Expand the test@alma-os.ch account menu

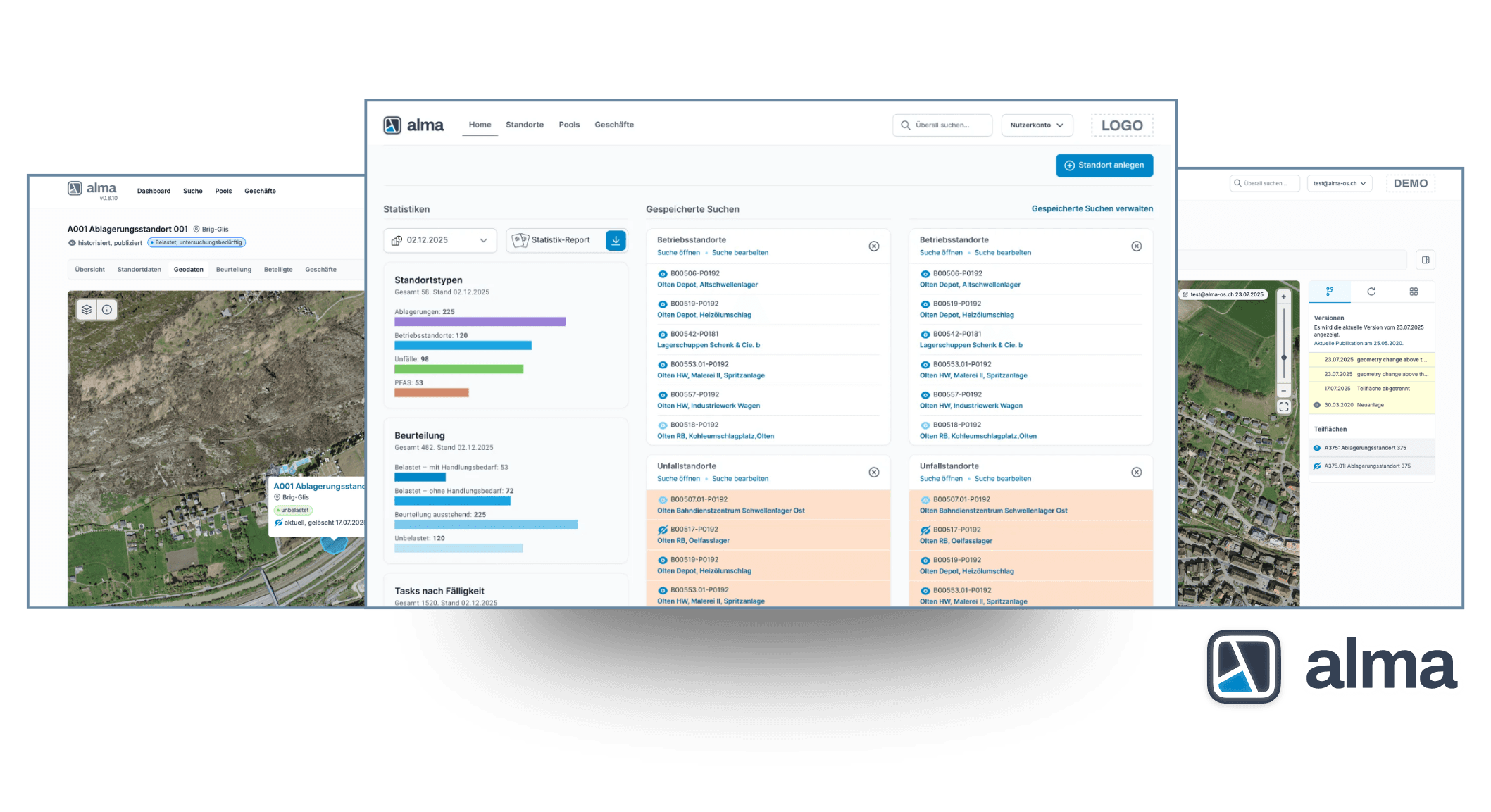[x=1339, y=183]
